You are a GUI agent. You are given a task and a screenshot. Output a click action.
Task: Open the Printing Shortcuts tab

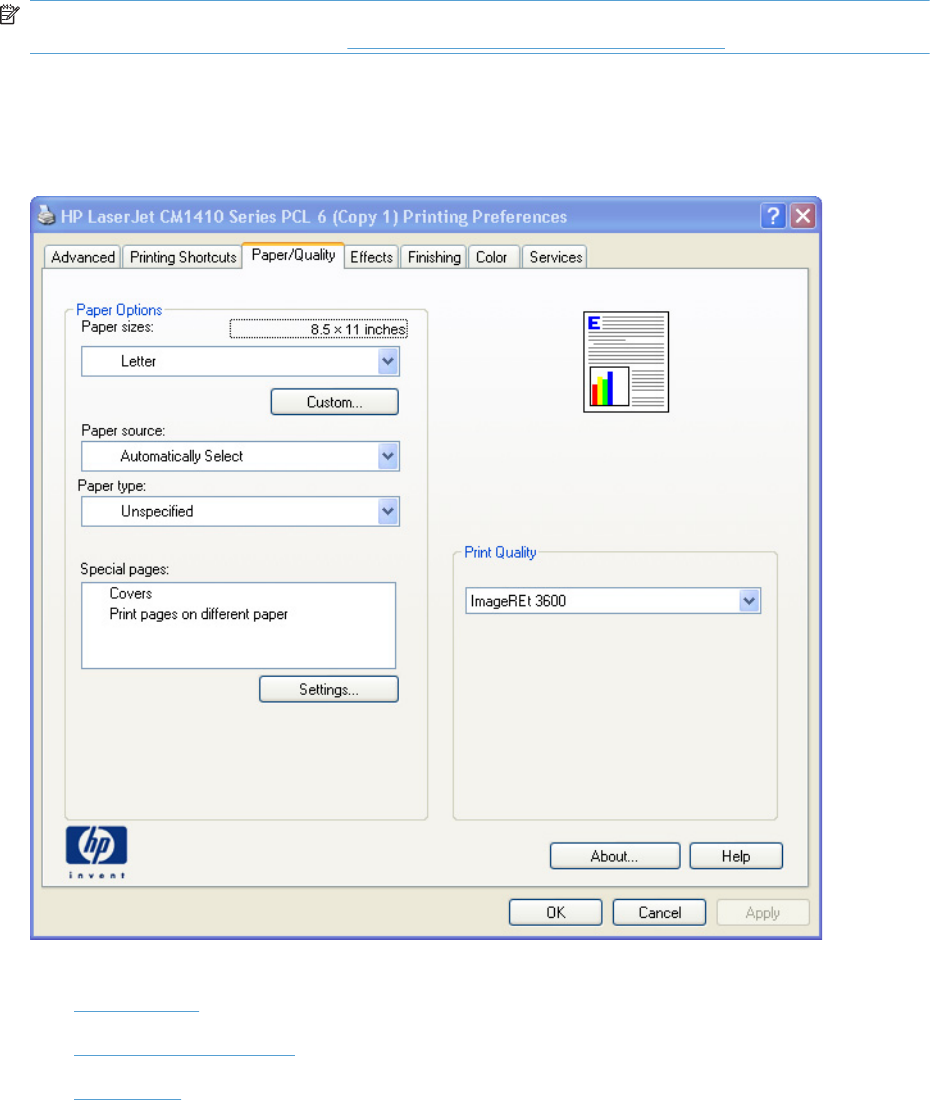pos(183,257)
